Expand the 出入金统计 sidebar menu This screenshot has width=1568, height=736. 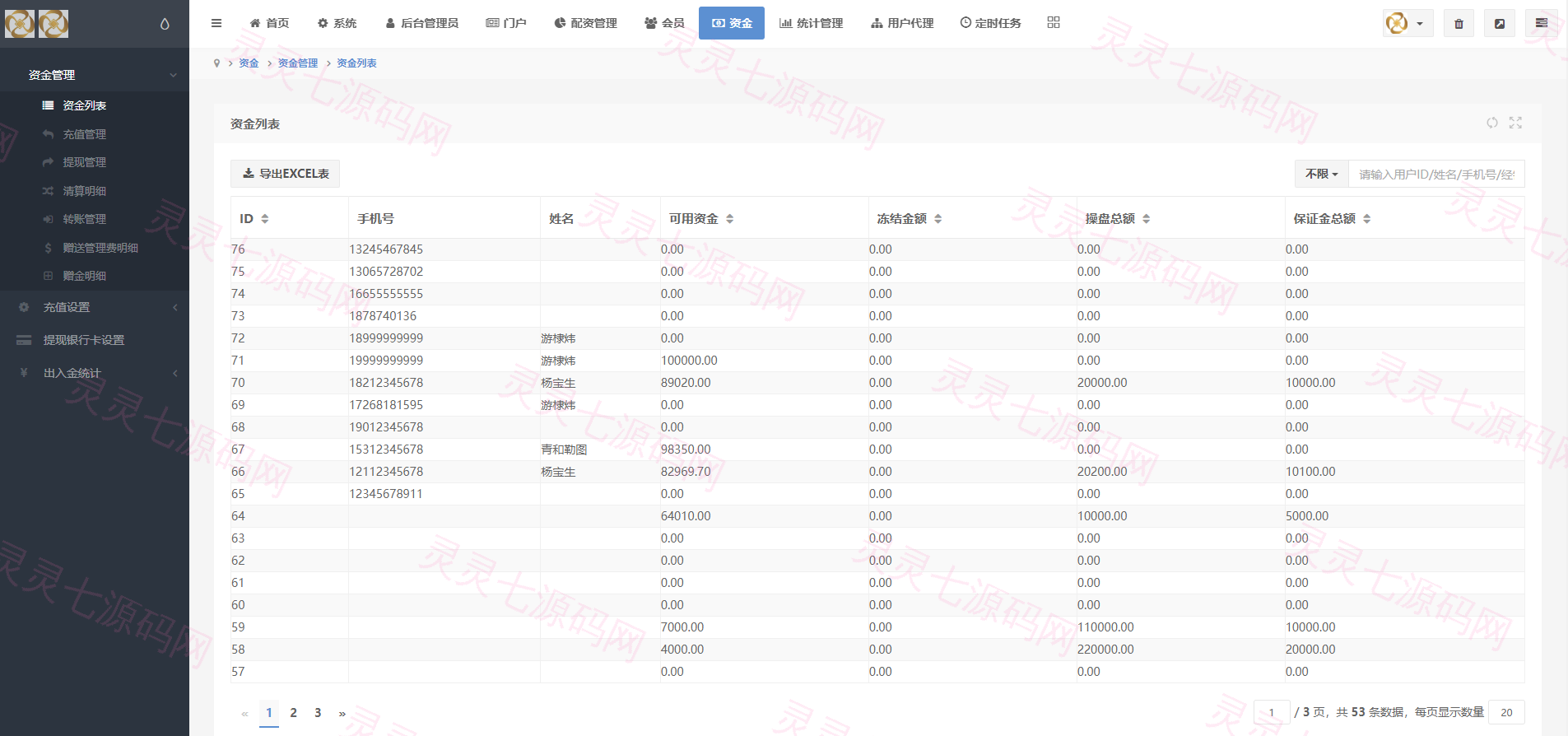pyautogui.click(x=95, y=373)
